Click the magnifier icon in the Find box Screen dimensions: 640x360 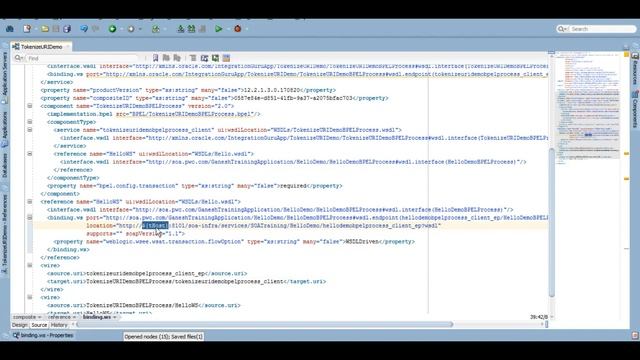[18, 58]
